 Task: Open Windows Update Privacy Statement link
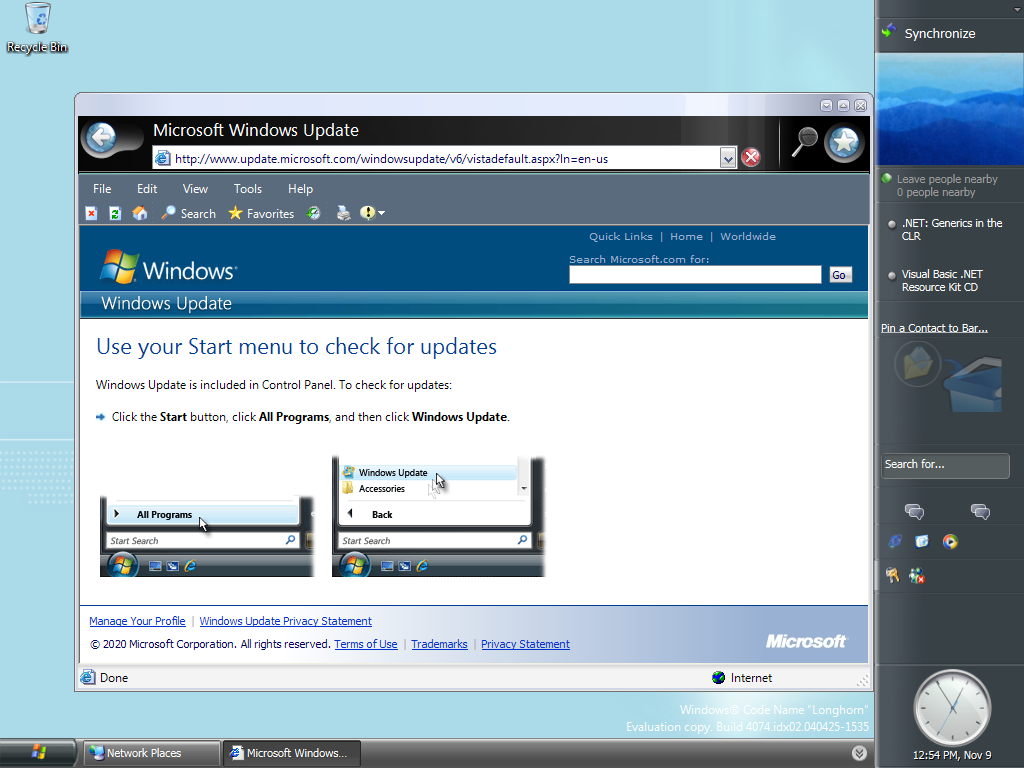coord(285,621)
